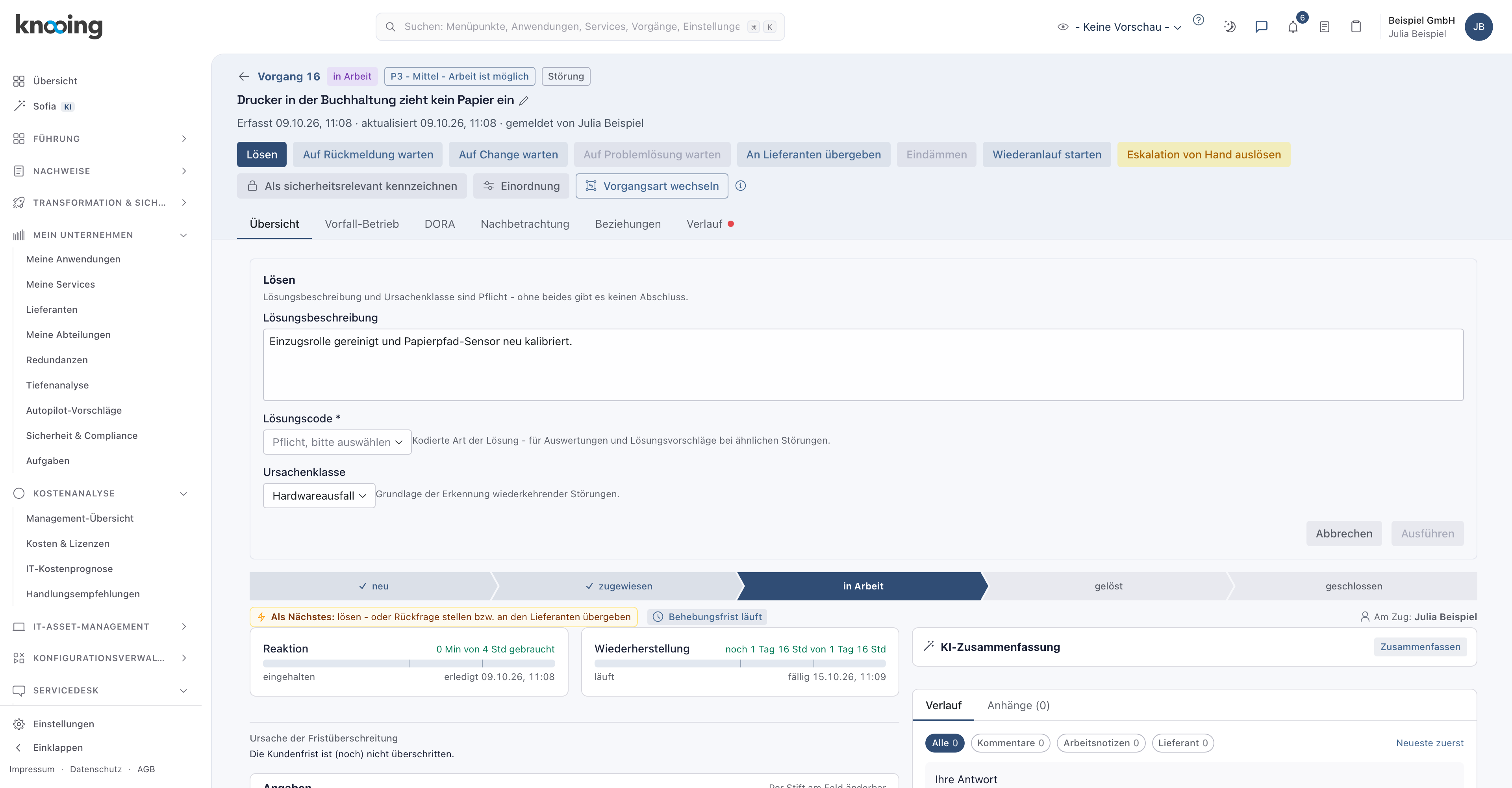Open notifications bell with badge 6

1293,26
